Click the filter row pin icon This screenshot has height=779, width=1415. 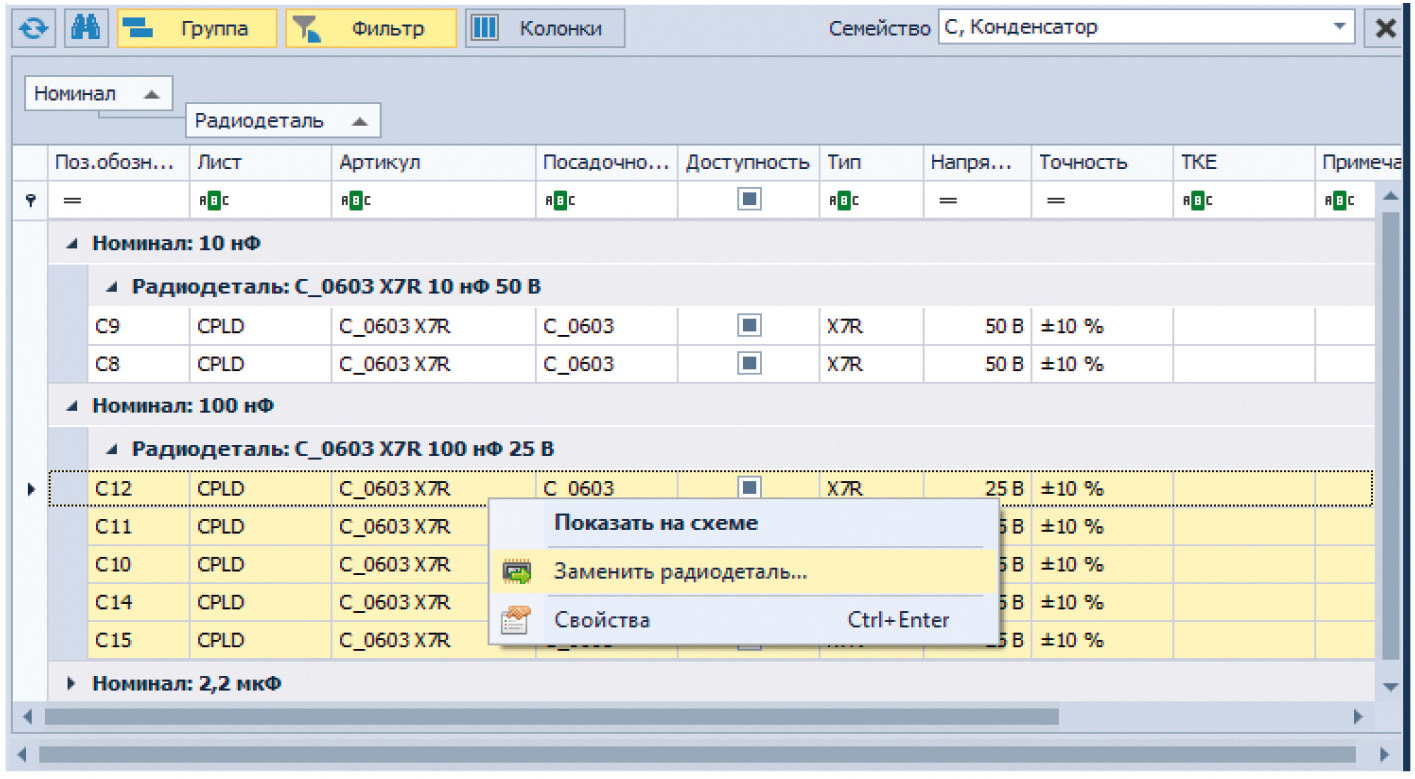31,201
